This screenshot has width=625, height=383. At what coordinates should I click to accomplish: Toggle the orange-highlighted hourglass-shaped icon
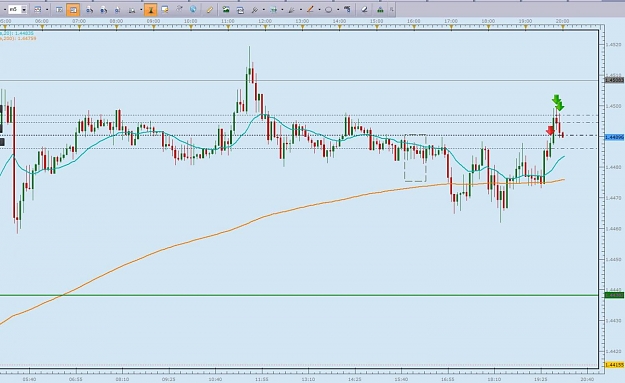[x=151, y=10]
